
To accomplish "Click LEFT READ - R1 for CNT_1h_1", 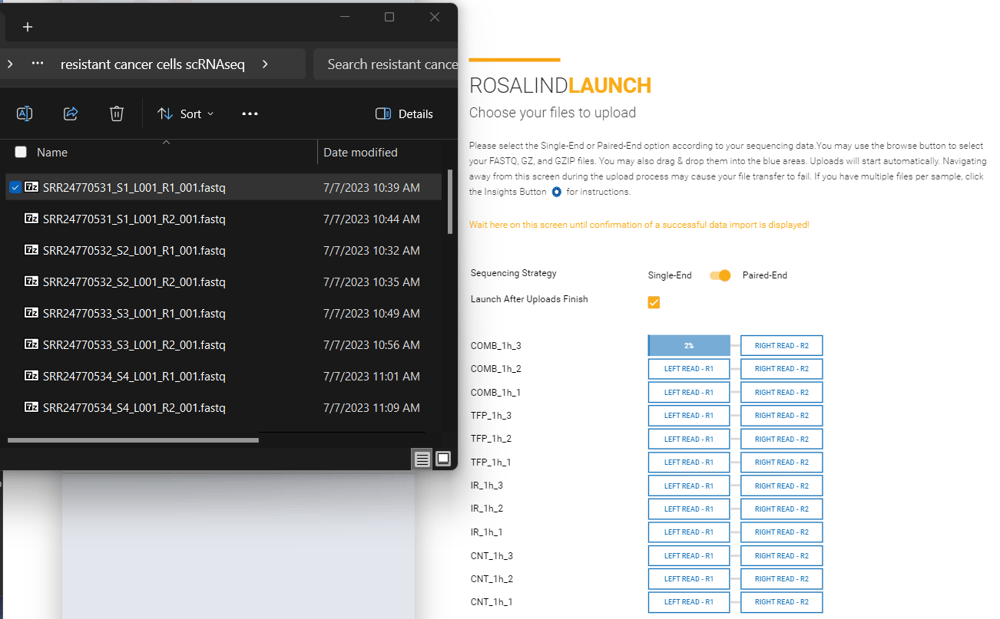I will [x=689, y=602].
